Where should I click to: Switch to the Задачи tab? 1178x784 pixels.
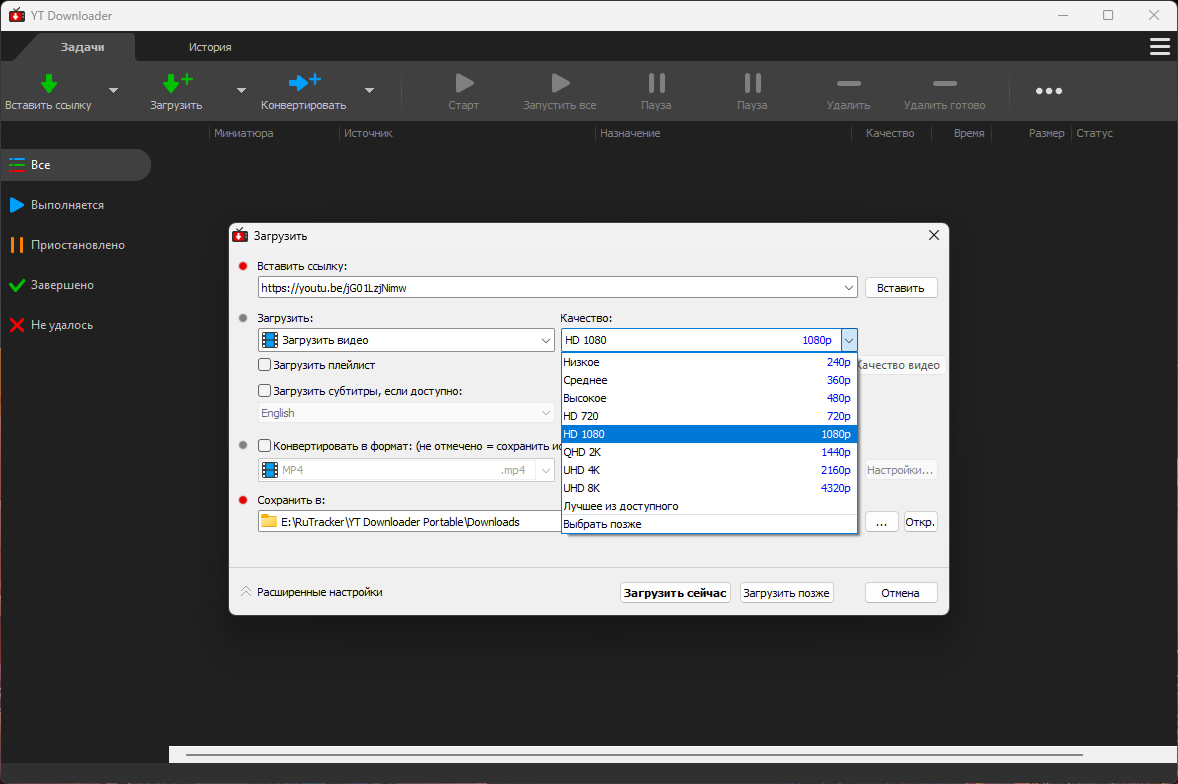tap(83, 47)
